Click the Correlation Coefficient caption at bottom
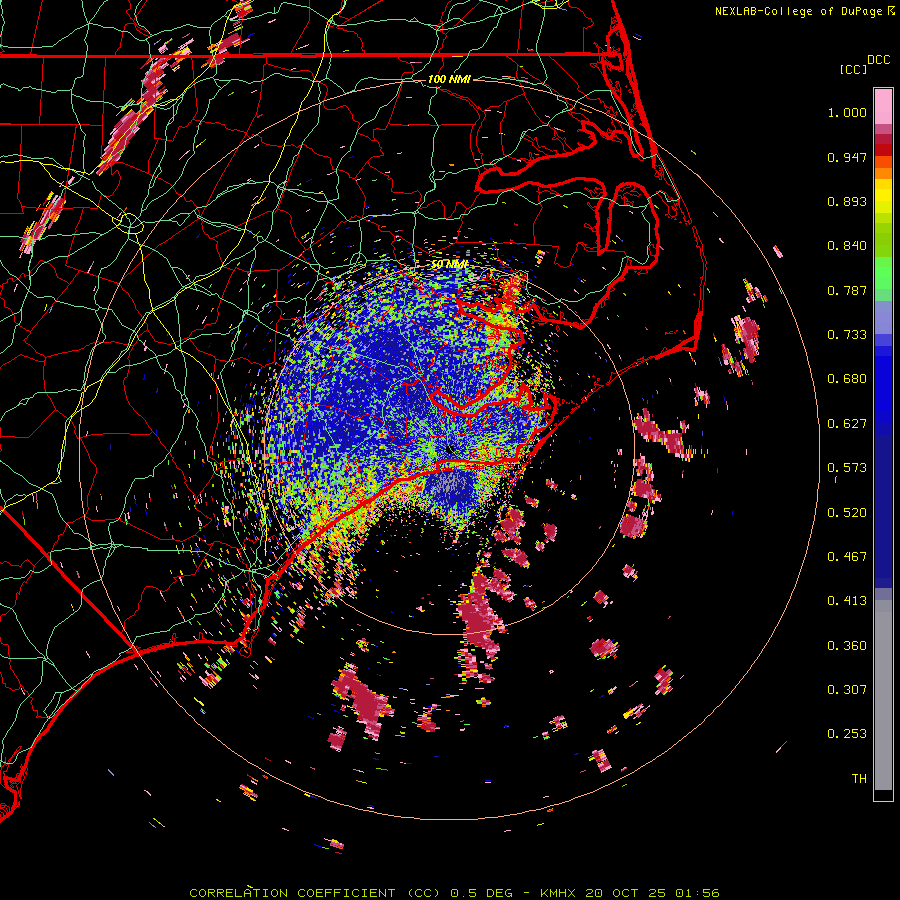The width and height of the screenshot is (900, 900). [454, 893]
